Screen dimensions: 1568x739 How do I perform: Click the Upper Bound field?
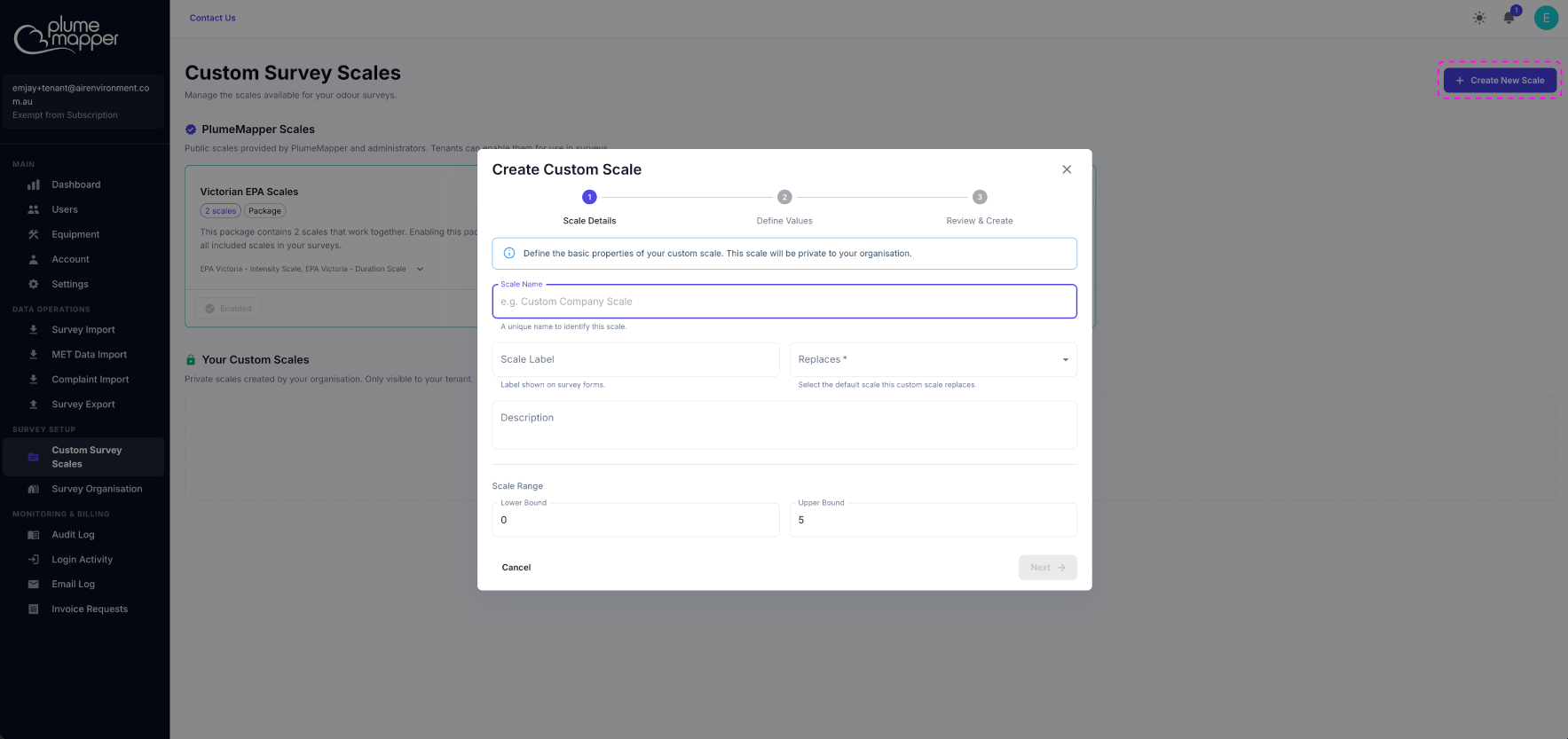point(934,520)
